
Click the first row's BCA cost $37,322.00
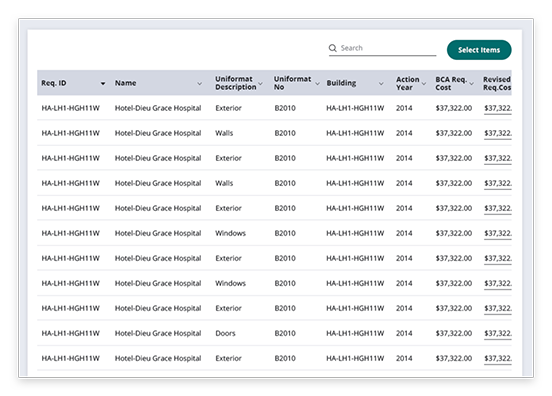(x=453, y=108)
